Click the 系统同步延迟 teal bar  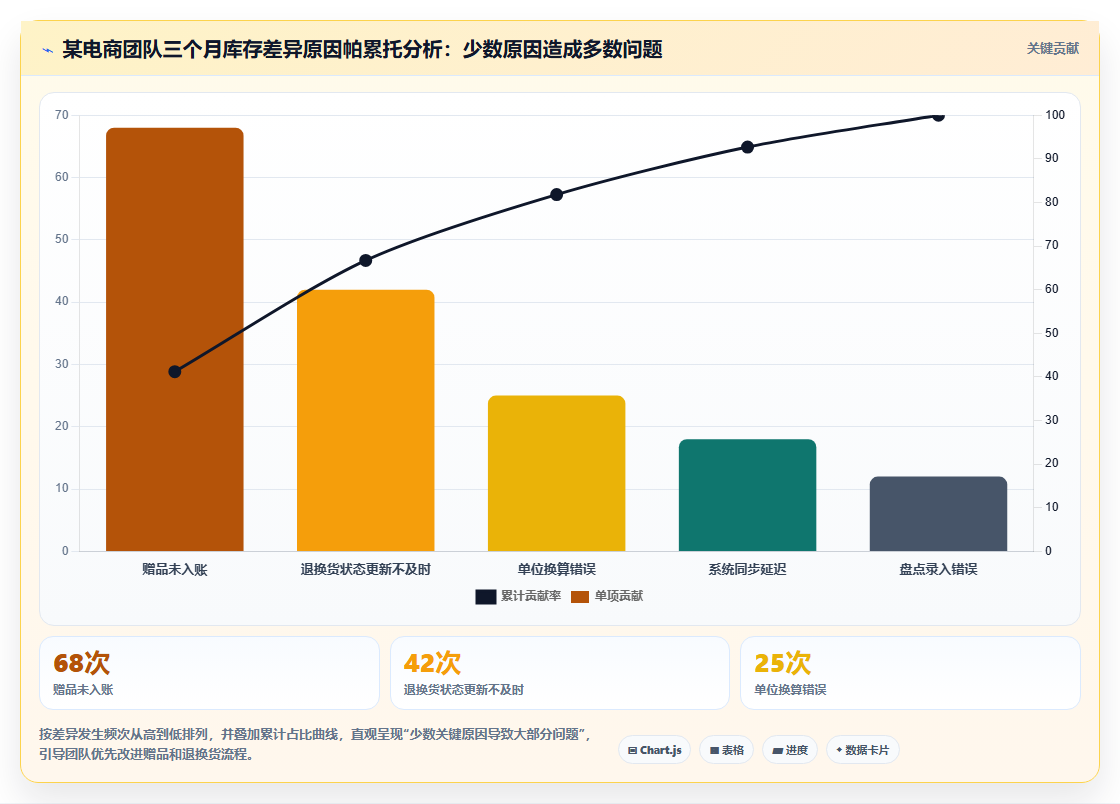(747, 495)
